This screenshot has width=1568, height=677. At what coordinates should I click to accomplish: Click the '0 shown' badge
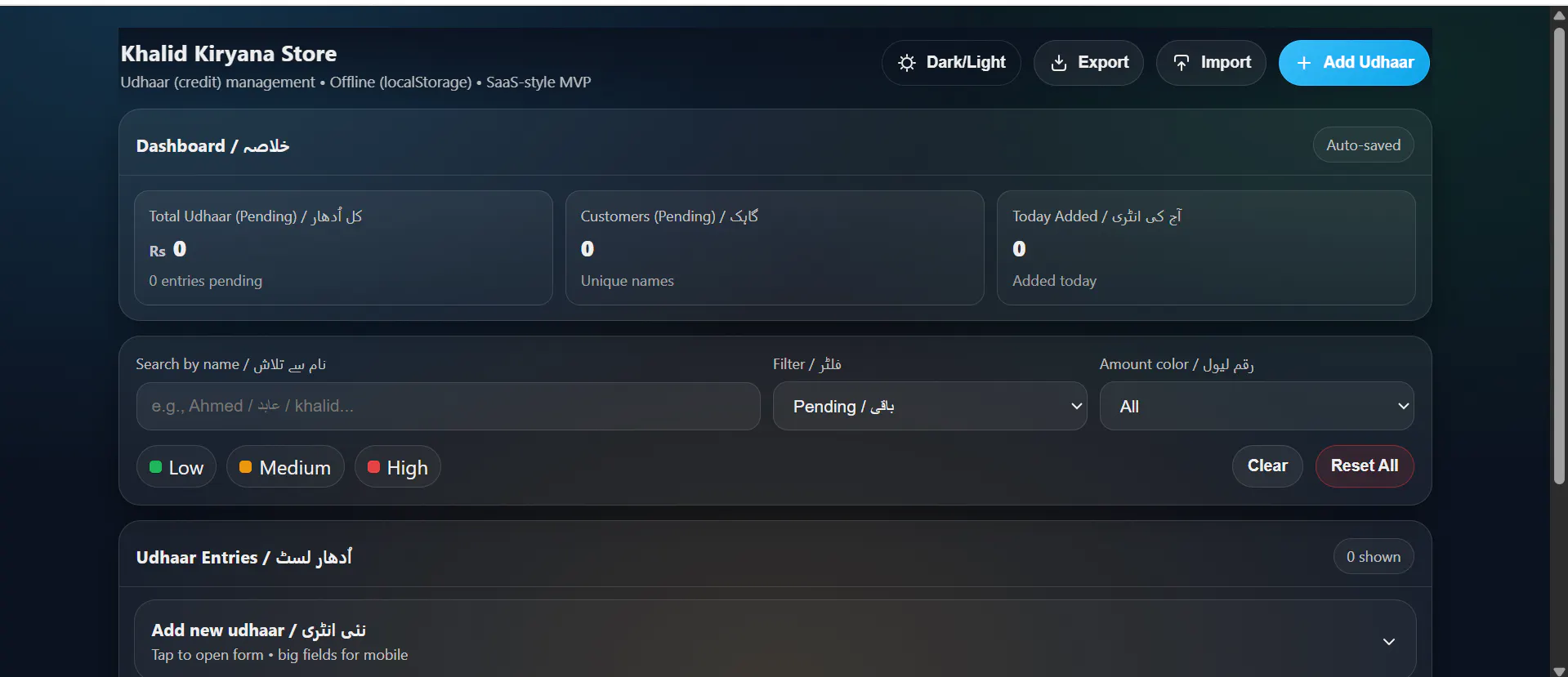click(1374, 557)
